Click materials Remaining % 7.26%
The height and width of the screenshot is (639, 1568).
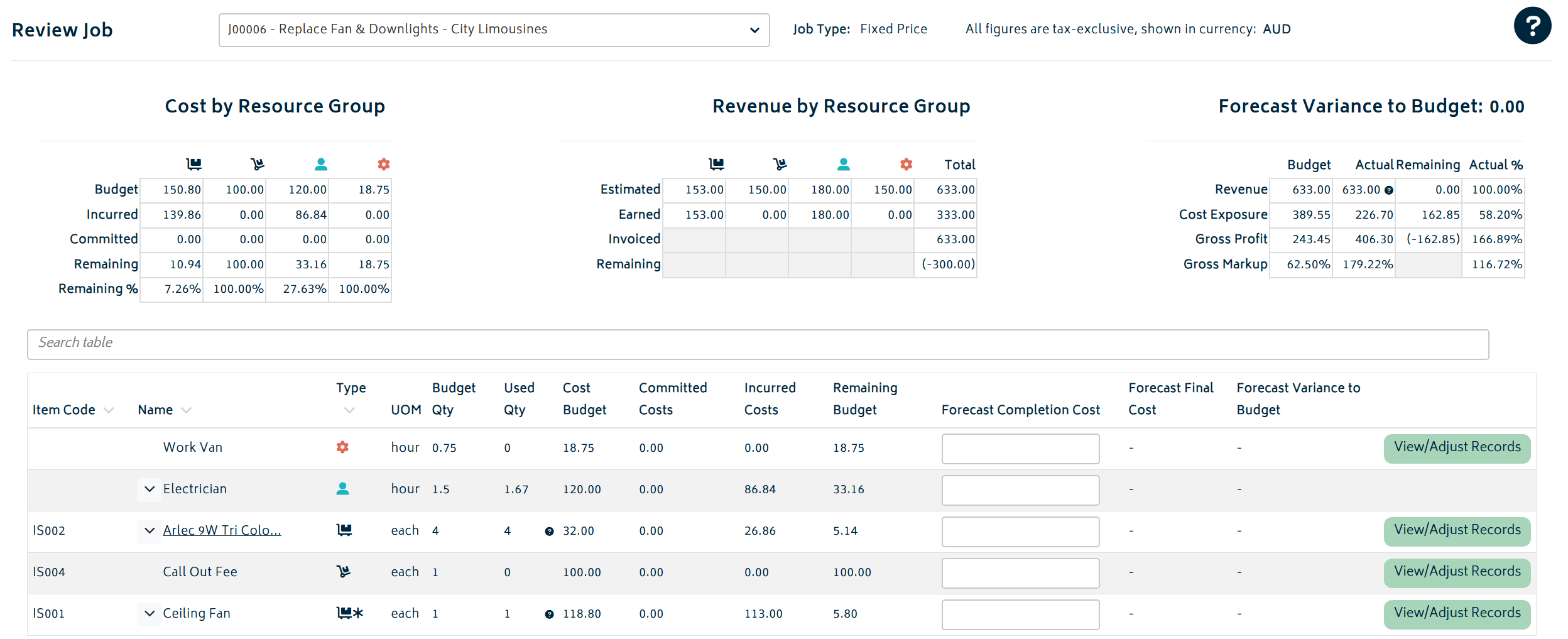click(182, 288)
